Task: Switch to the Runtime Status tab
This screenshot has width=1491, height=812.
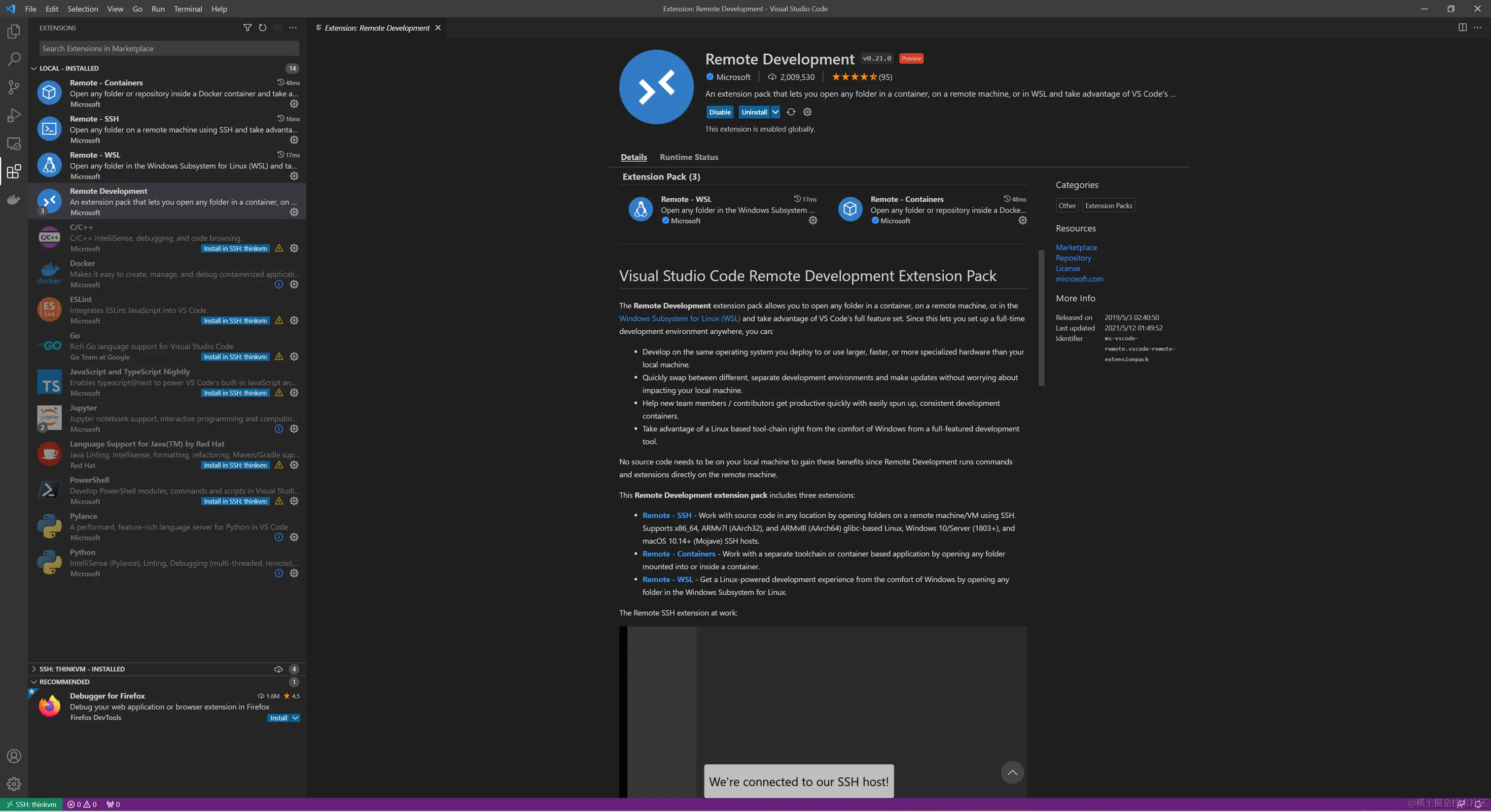Action: pyautogui.click(x=688, y=157)
